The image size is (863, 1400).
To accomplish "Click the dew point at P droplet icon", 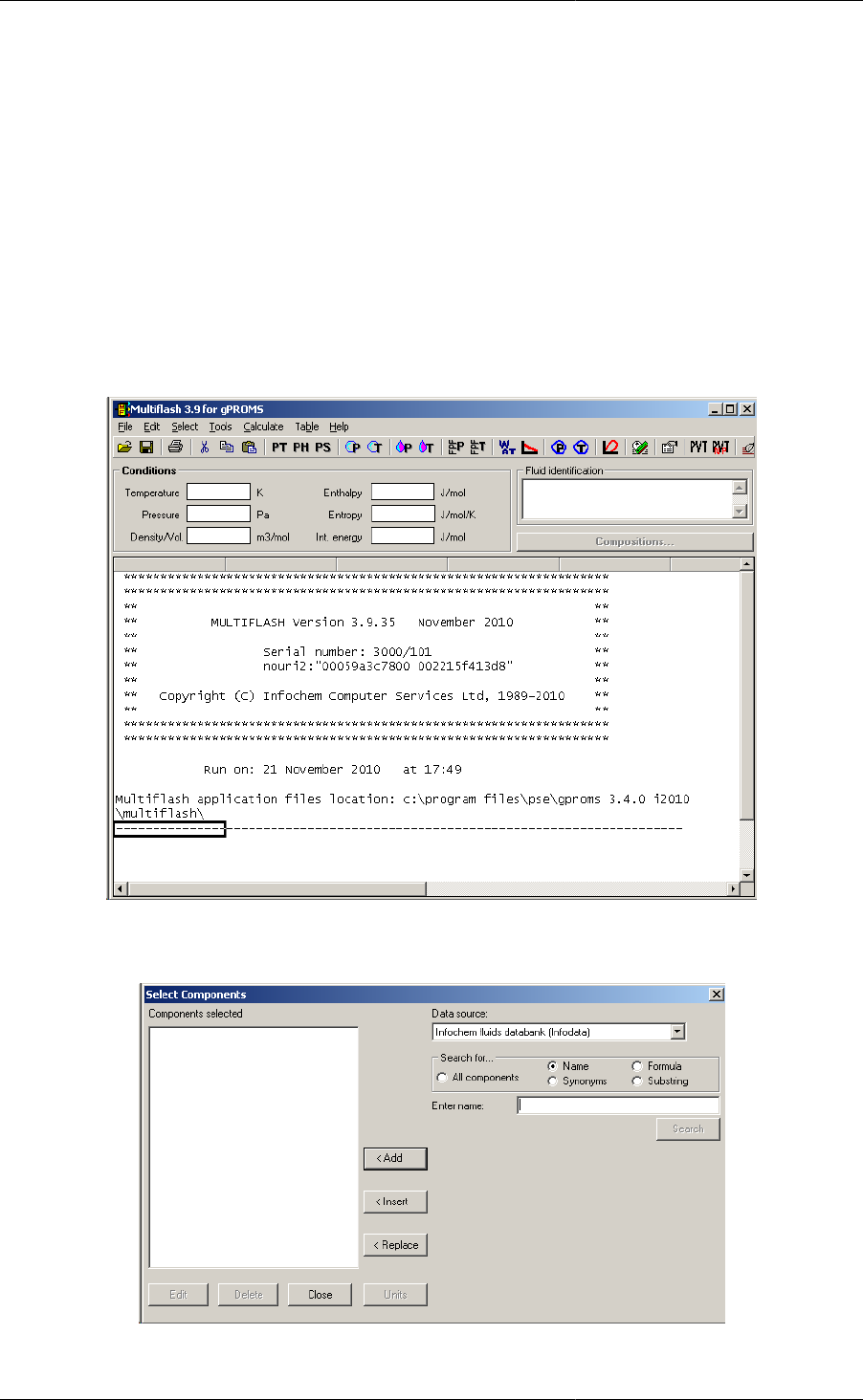I will pyautogui.click(x=404, y=447).
